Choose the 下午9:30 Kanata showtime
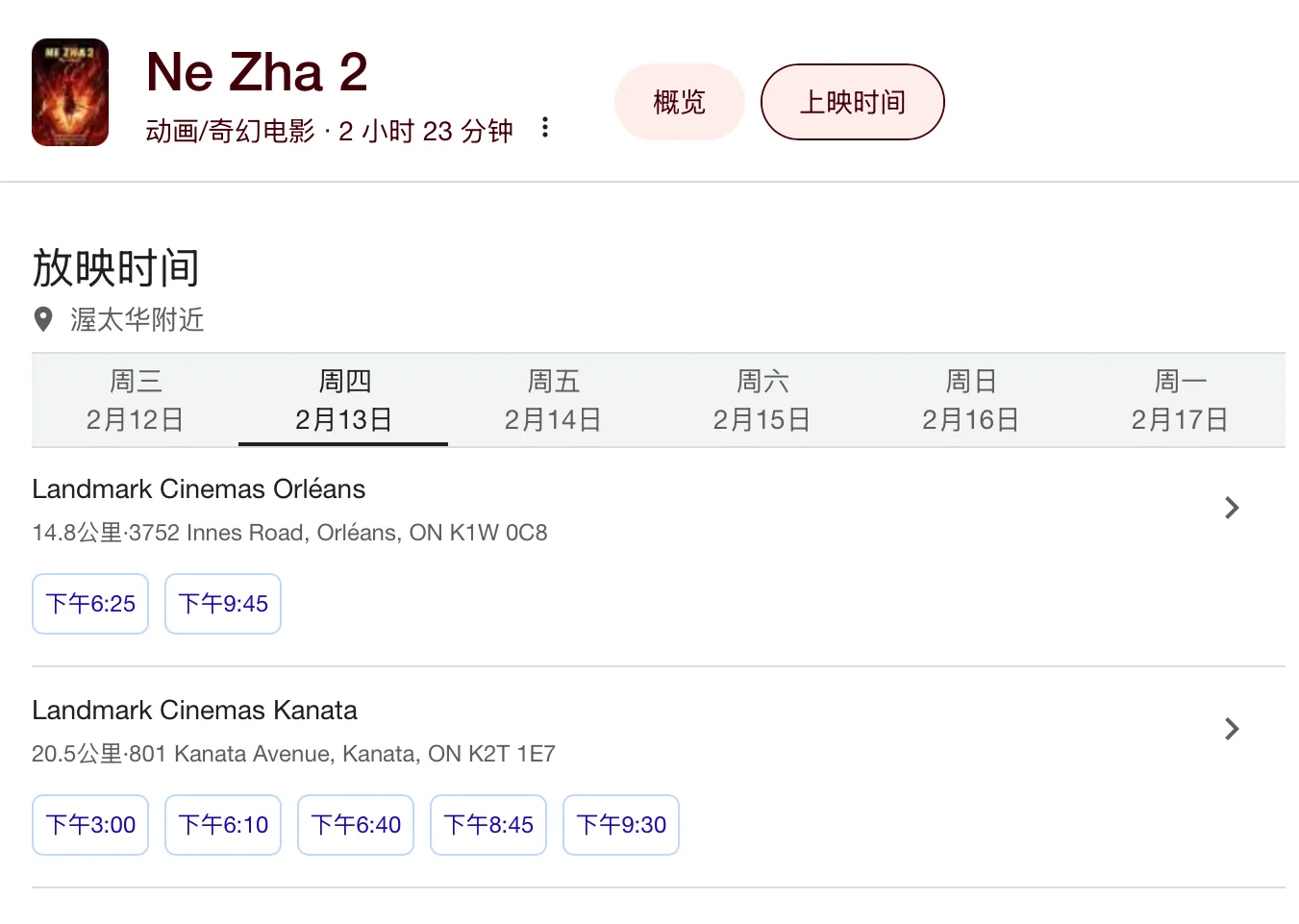This screenshot has height=924, width=1299. pos(621,825)
